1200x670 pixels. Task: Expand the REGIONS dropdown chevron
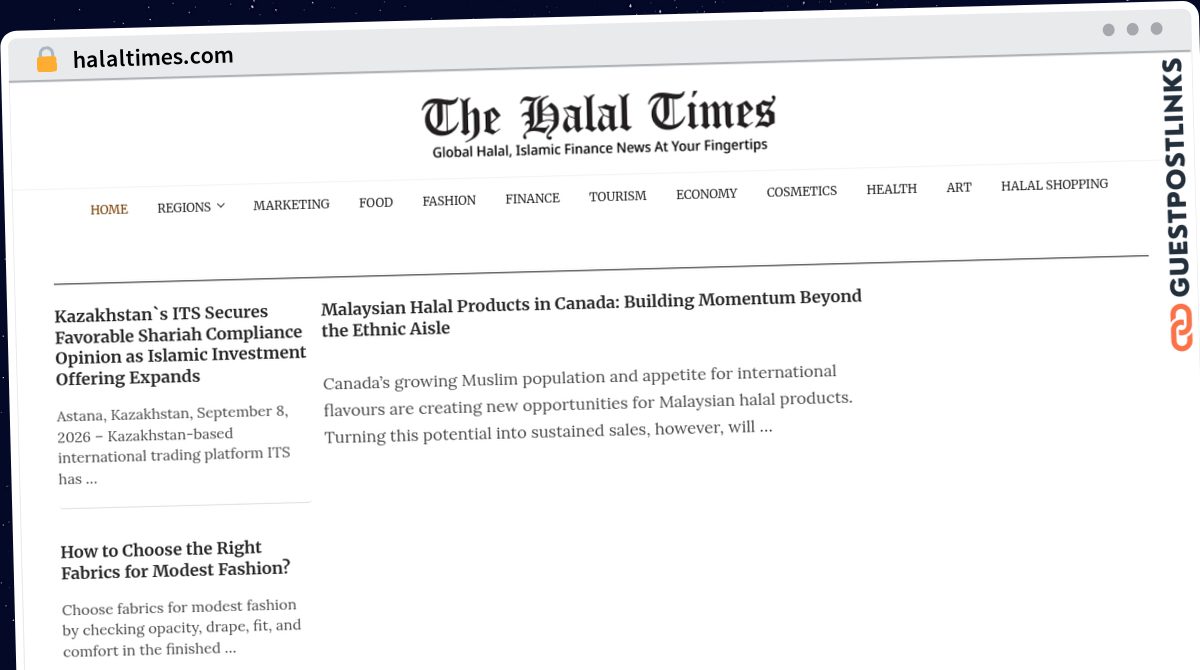tap(221, 206)
